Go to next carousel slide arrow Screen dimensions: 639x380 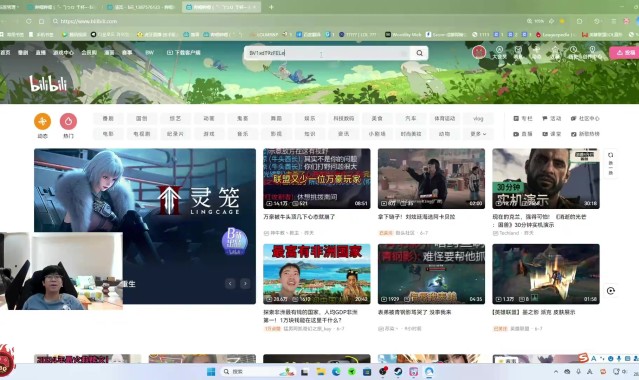(245, 283)
